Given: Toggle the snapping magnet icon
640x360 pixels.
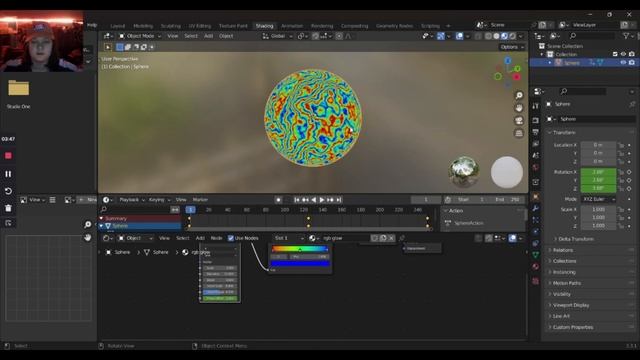Looking at the screenshot, I should (316, 36).
